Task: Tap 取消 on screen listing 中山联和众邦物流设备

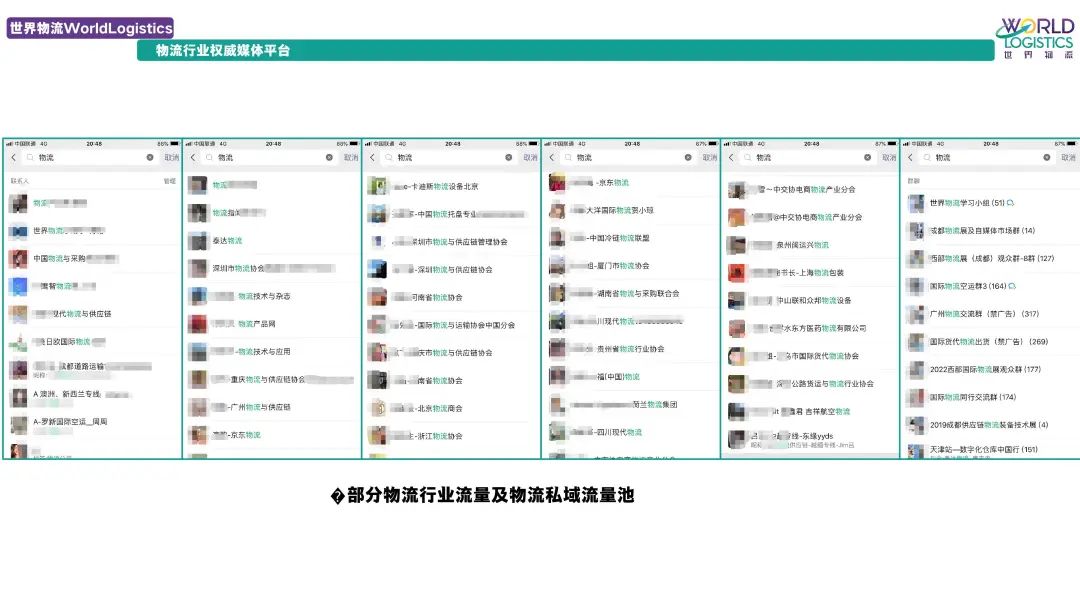Action: 890,158
